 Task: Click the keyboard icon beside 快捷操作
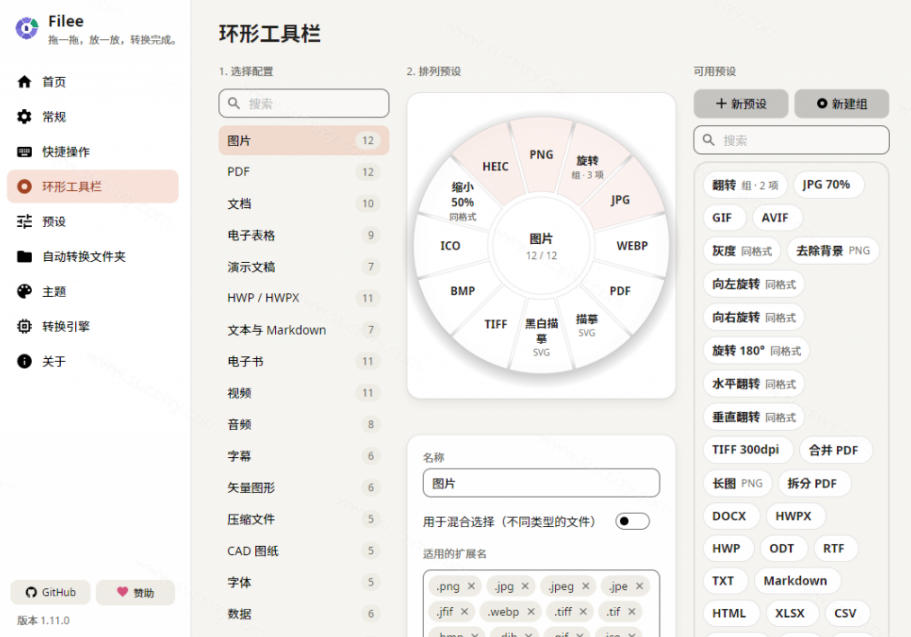(24, 152)
